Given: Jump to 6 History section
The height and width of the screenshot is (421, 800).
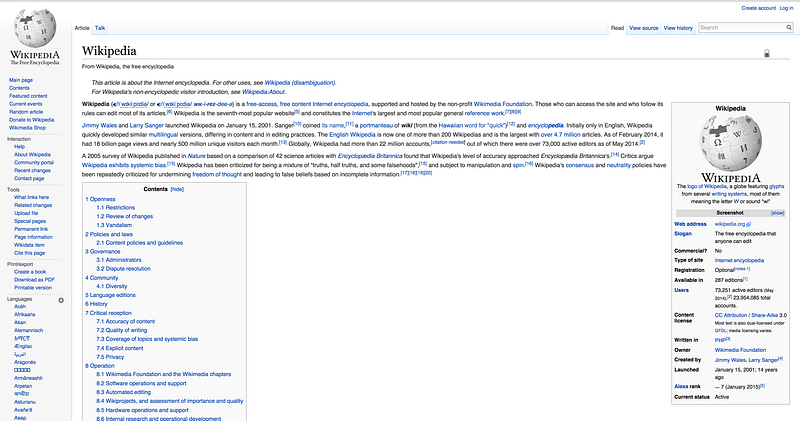Looking at the screenshot, I should point(96,304).
